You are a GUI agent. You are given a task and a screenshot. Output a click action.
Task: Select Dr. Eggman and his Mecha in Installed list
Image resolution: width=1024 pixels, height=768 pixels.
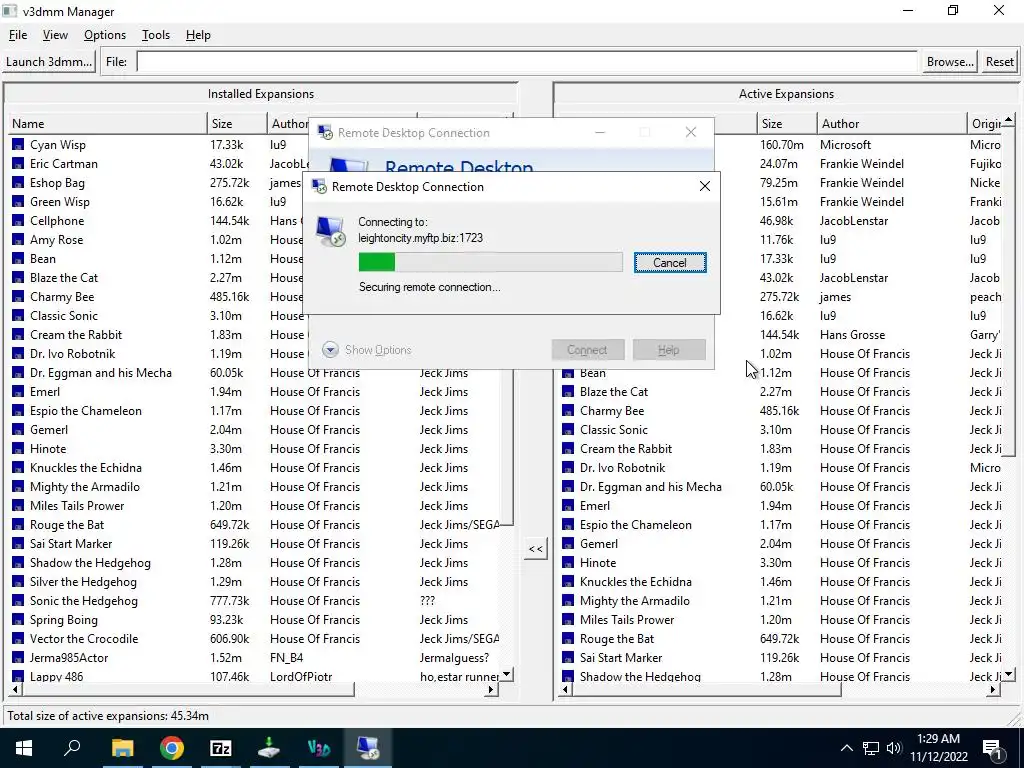[101, 373]
